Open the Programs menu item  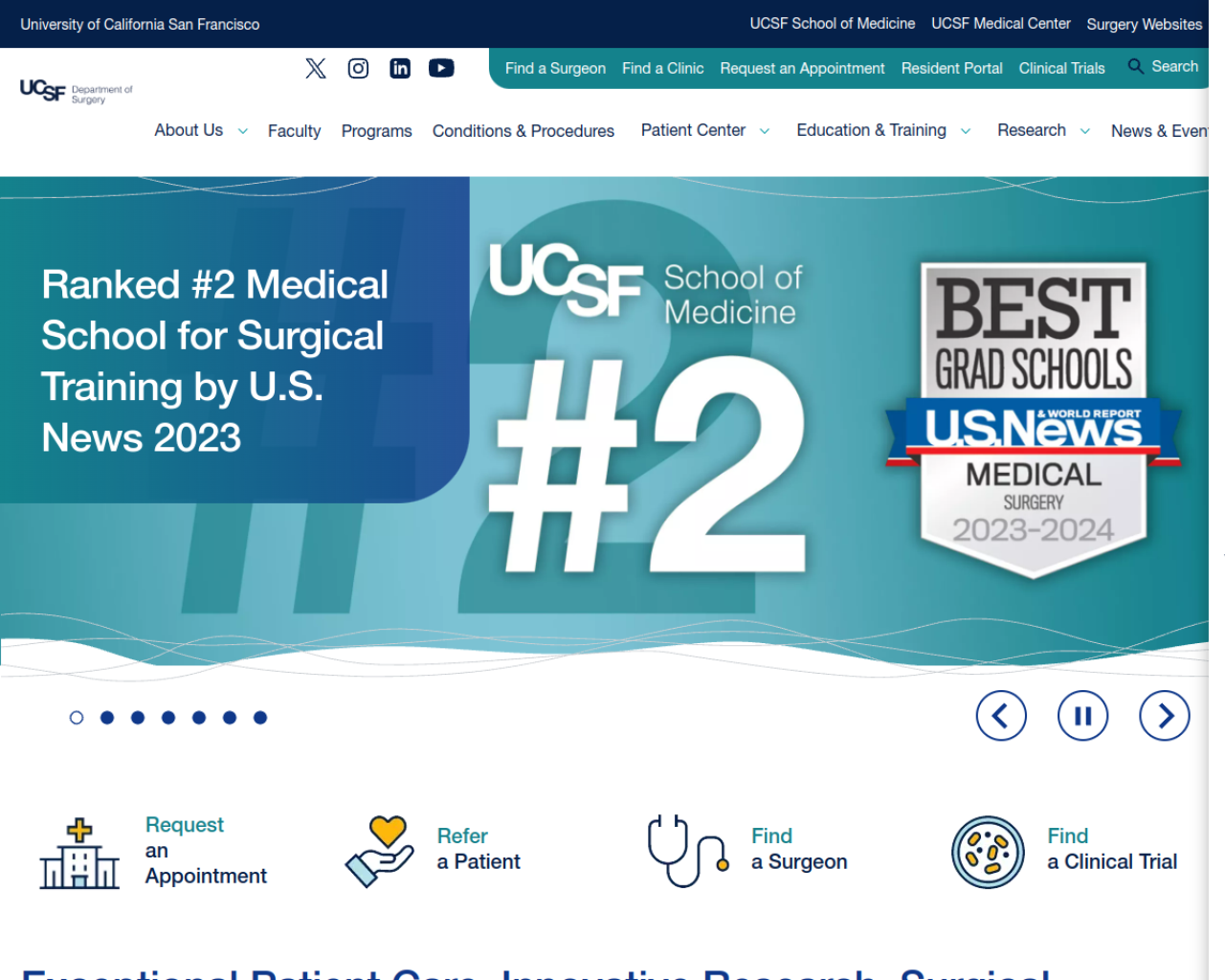[376, 131]
